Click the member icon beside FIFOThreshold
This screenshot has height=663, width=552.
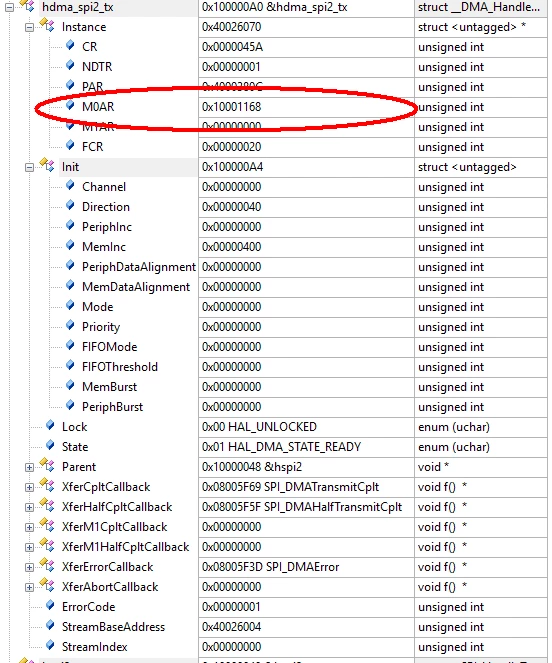(x=70, y=365)
